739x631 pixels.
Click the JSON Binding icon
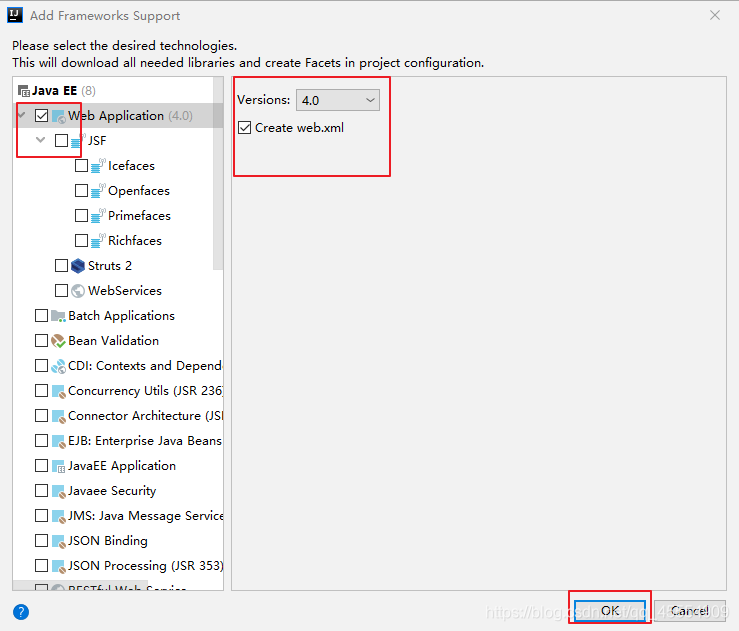pos(58,541)
